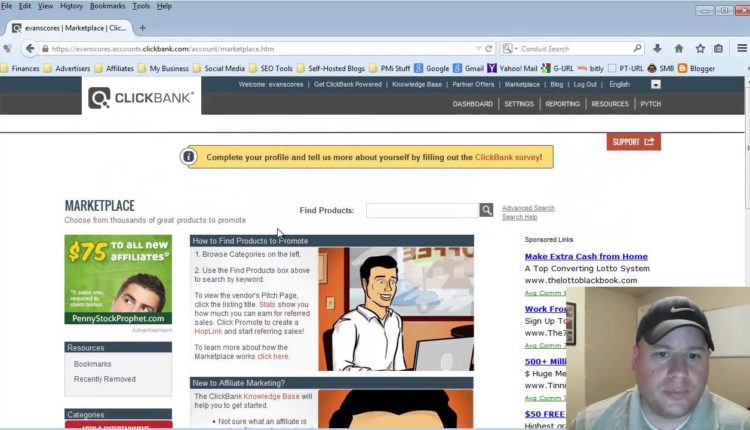Click the red SUPPORT button
750x430 pixels.
tap(634, 142)
